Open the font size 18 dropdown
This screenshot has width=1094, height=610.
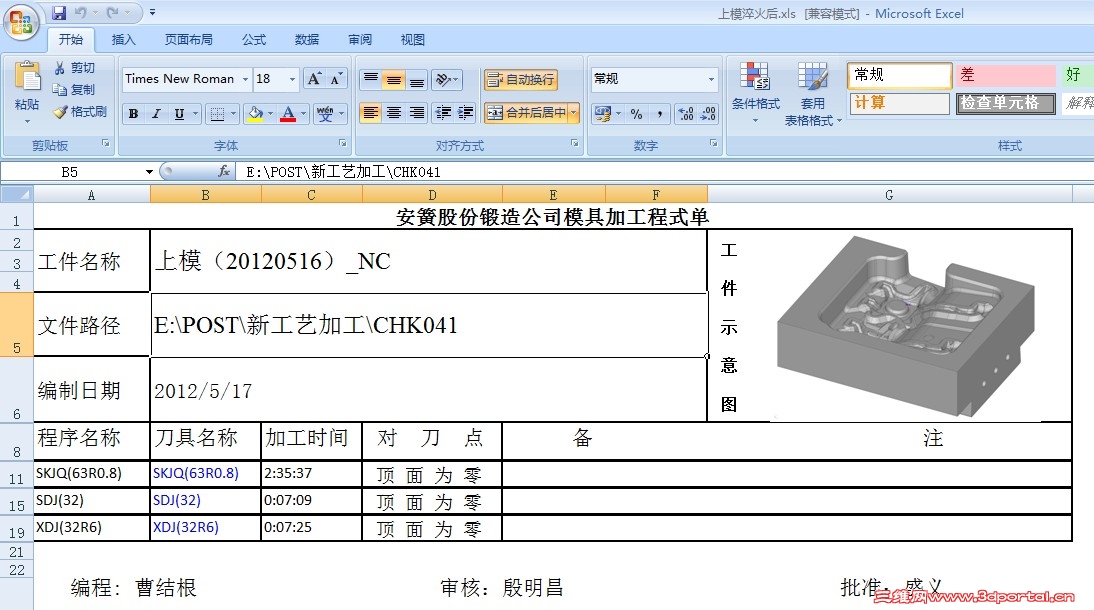tap(290, 78)
